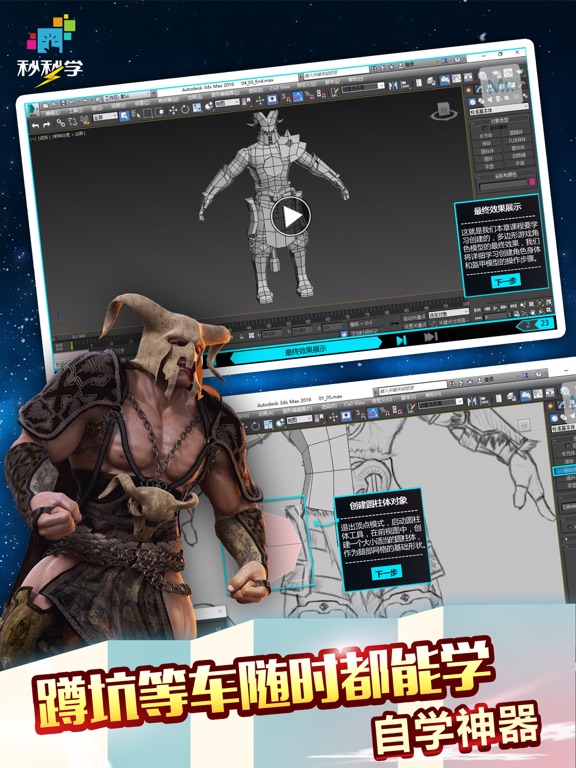
Task: Open the 全部 selection filter dropdown
Action: (x=105, y=117)
